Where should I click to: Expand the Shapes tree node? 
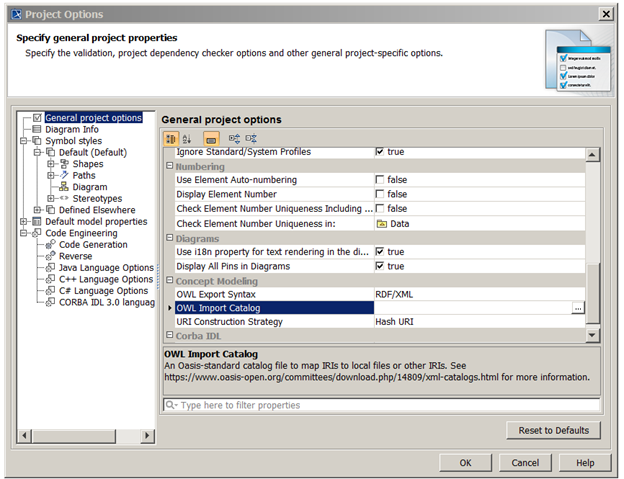tap(51, 164)
